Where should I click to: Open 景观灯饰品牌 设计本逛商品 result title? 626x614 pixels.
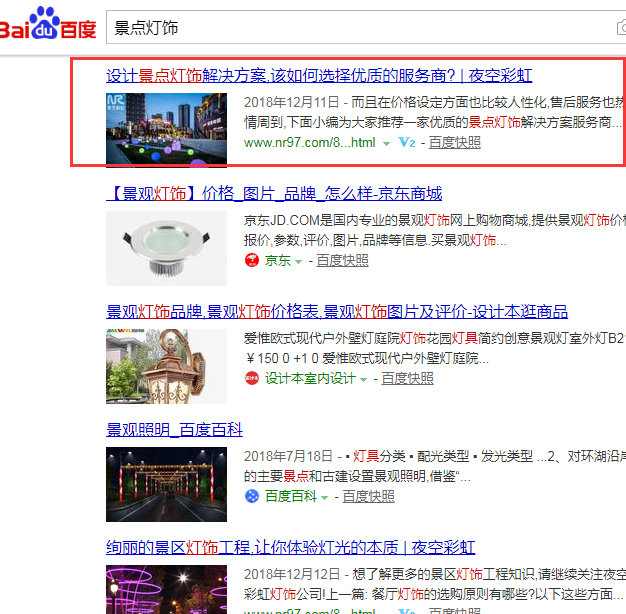tap(337, 312)
